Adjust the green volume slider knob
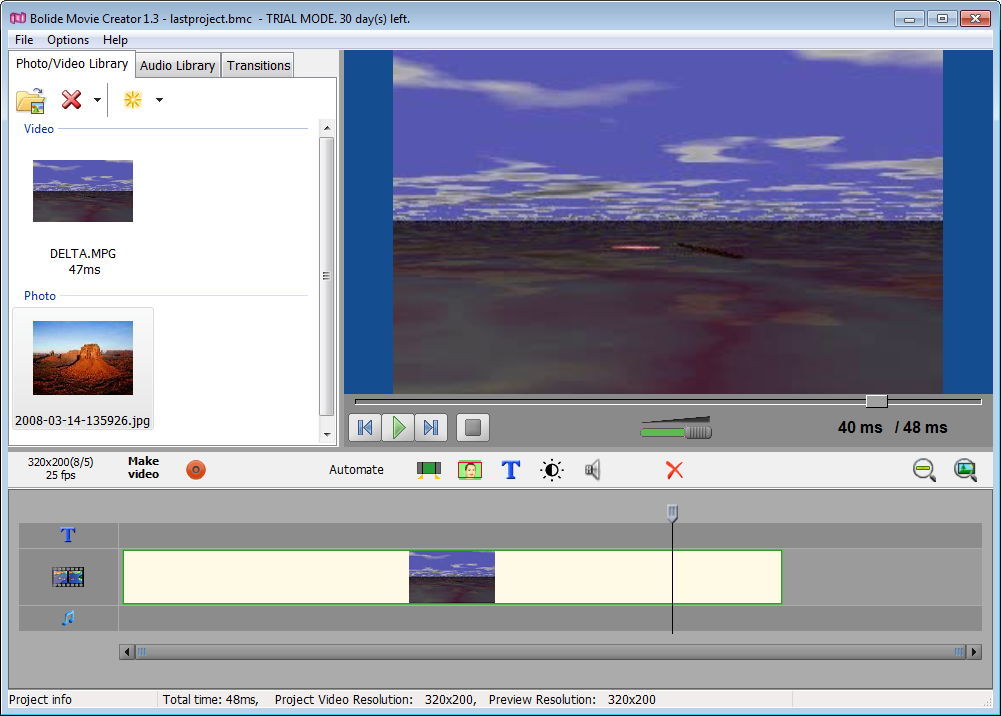Image resolution: width=1001 pixels, height=716 pixels. tap(698, 432)
